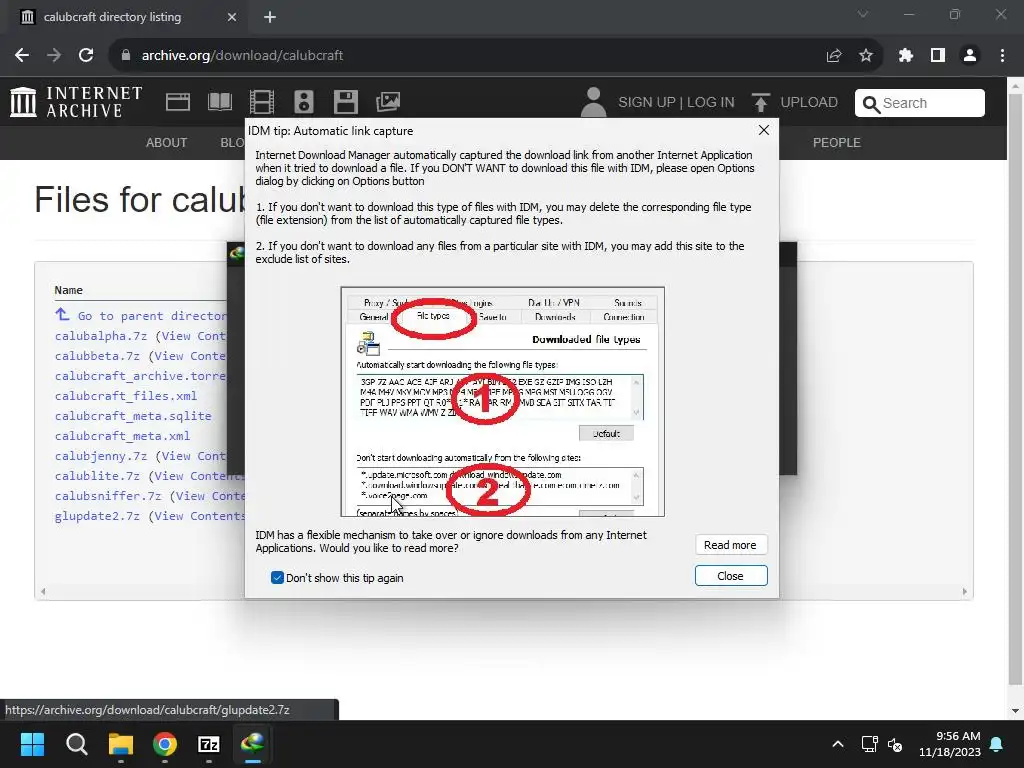Download calubbeta.7z file

click(x=97, y=356)
